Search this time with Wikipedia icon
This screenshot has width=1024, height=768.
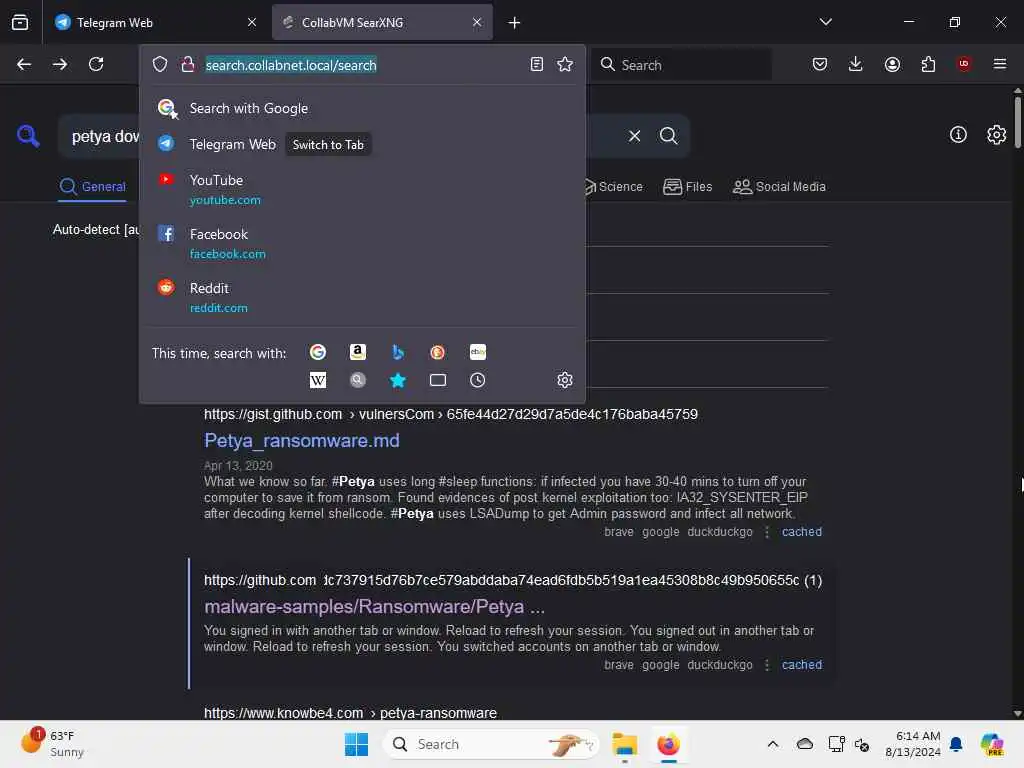click(318, 380)
